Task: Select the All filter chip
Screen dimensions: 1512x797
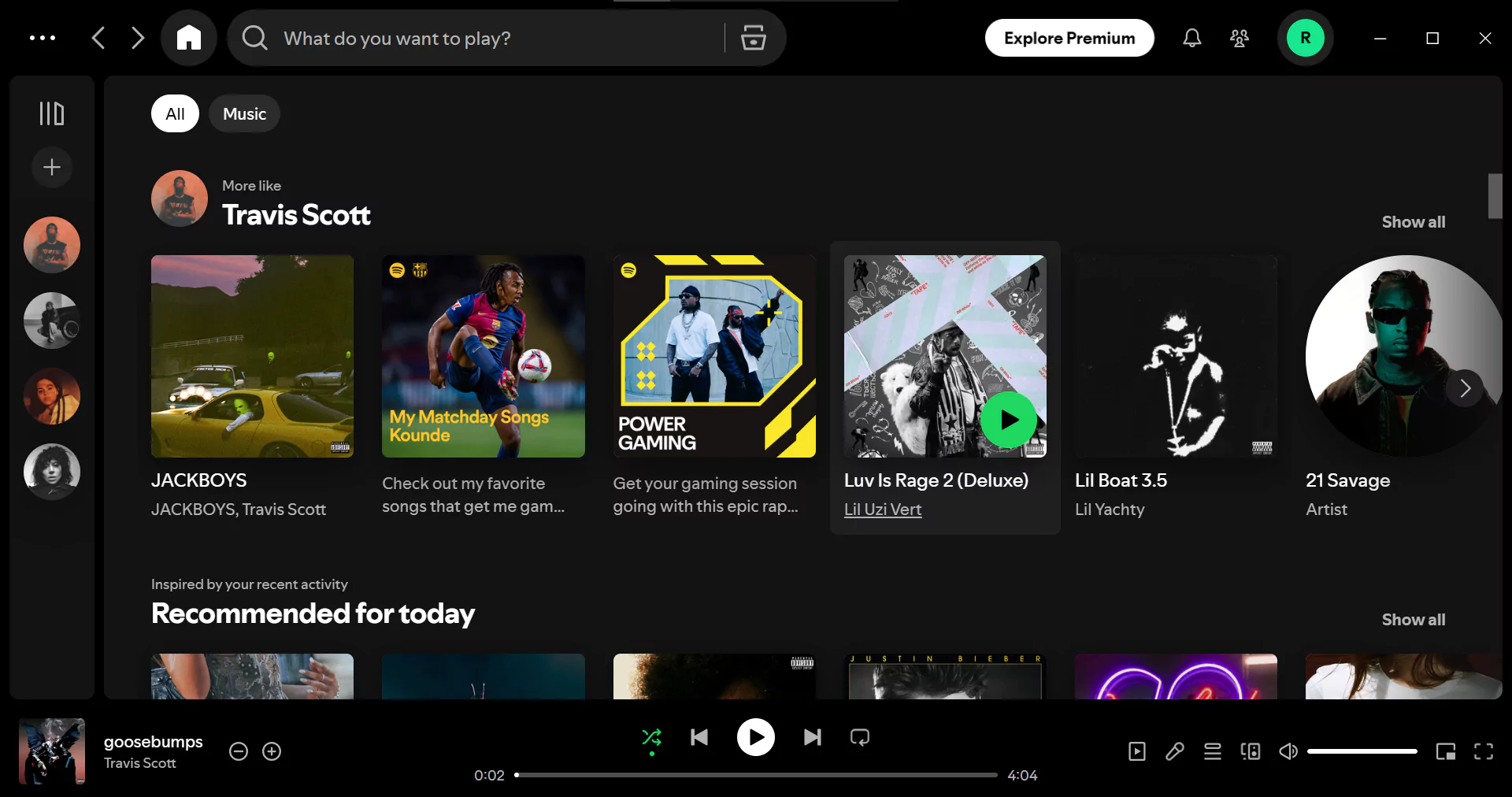Action: [175, 113]
